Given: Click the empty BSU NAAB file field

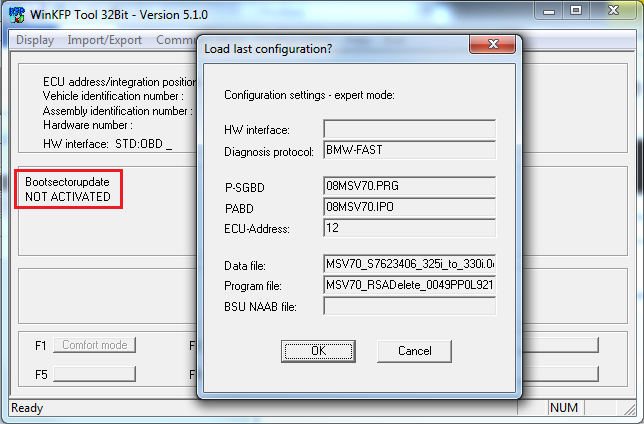Looking at the screenshot, I should 409,306.
